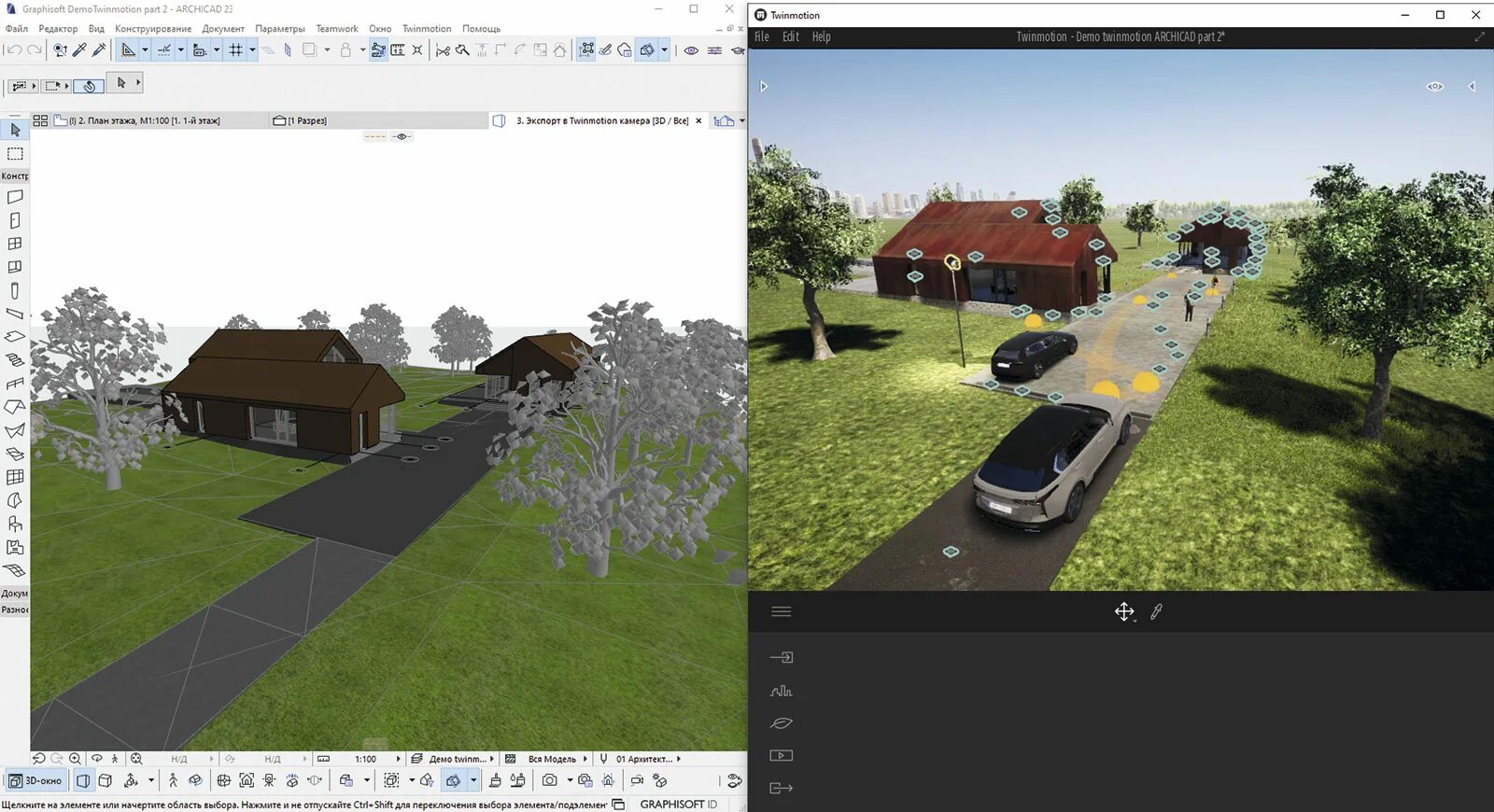Choose the Stair tool in the toolbox
The image size is (1494, 812).
(x=15, y=360)
